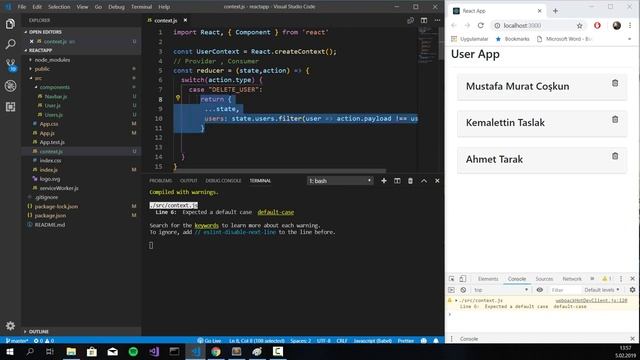Open App.js in the explorer
Screen dimensions: 640x360
coord(47,133)
